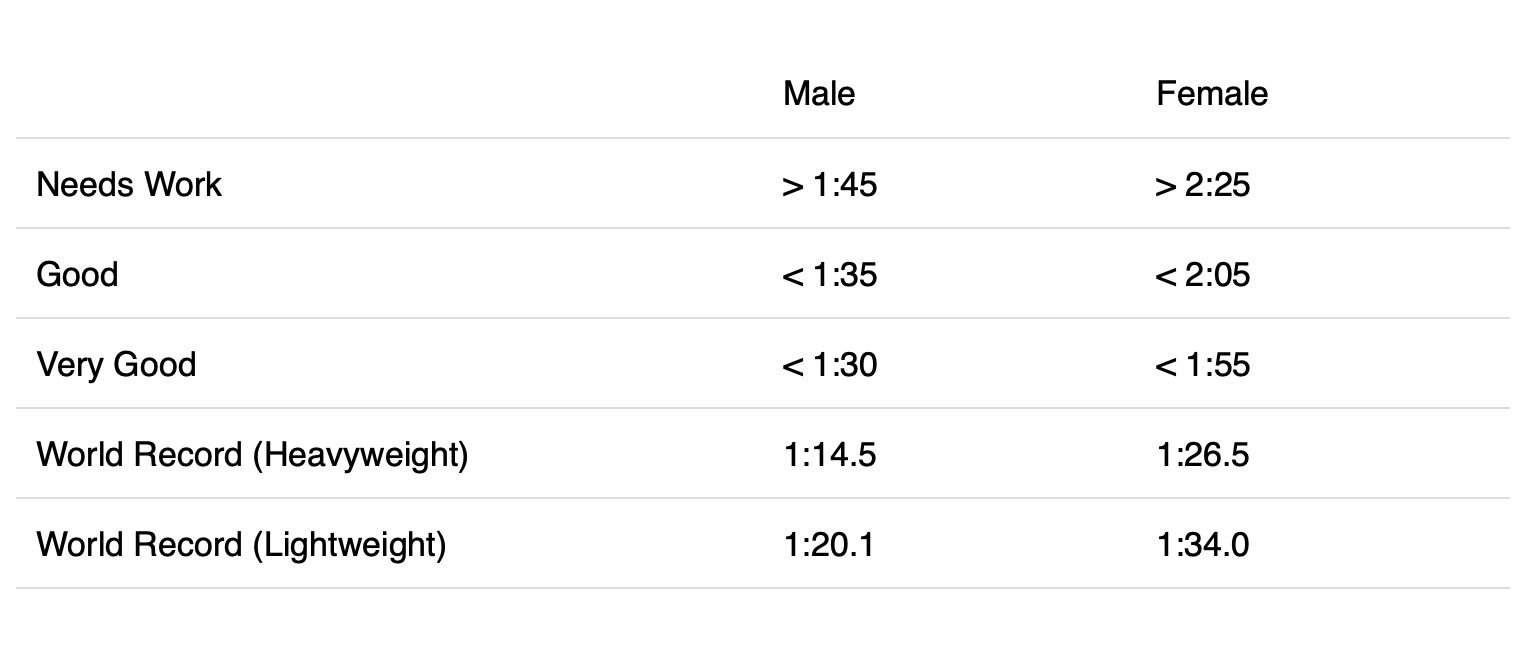Screen dimensions: 1521x656
Task: Click female lightweight record 1:34.0
Action: 1202,544
